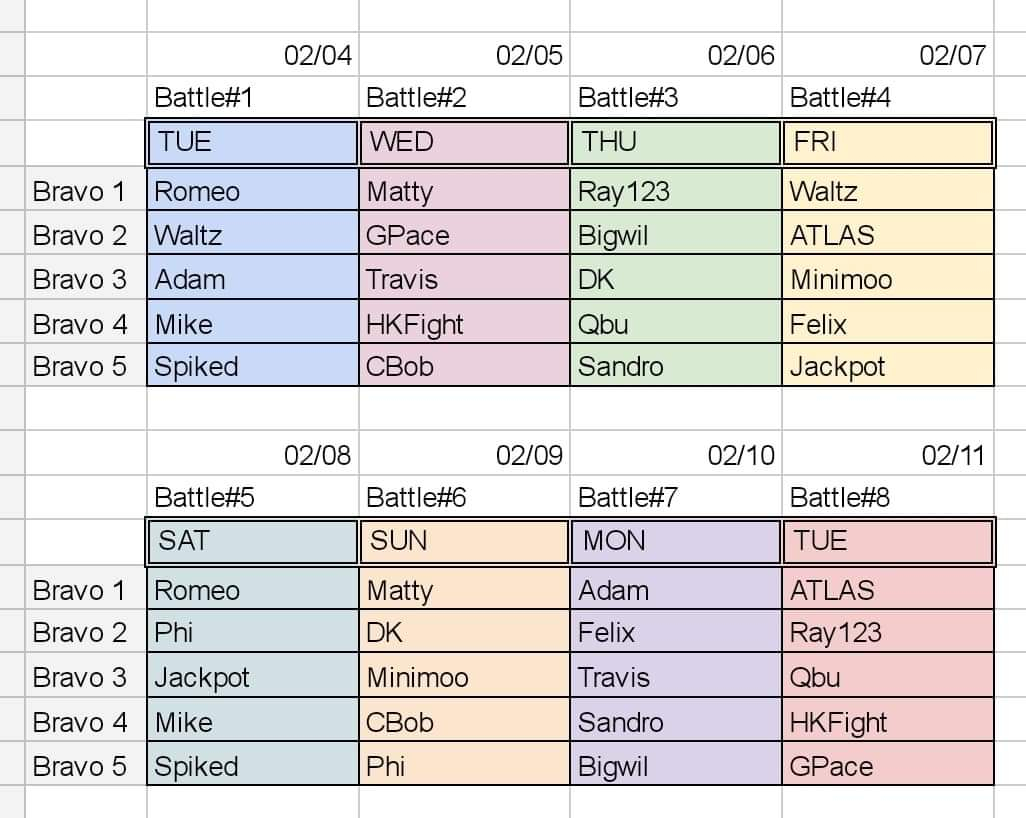Select the GPace cell under Battle#8
1026x818 pixels.
pyautogui.click(x=888, y=764)
